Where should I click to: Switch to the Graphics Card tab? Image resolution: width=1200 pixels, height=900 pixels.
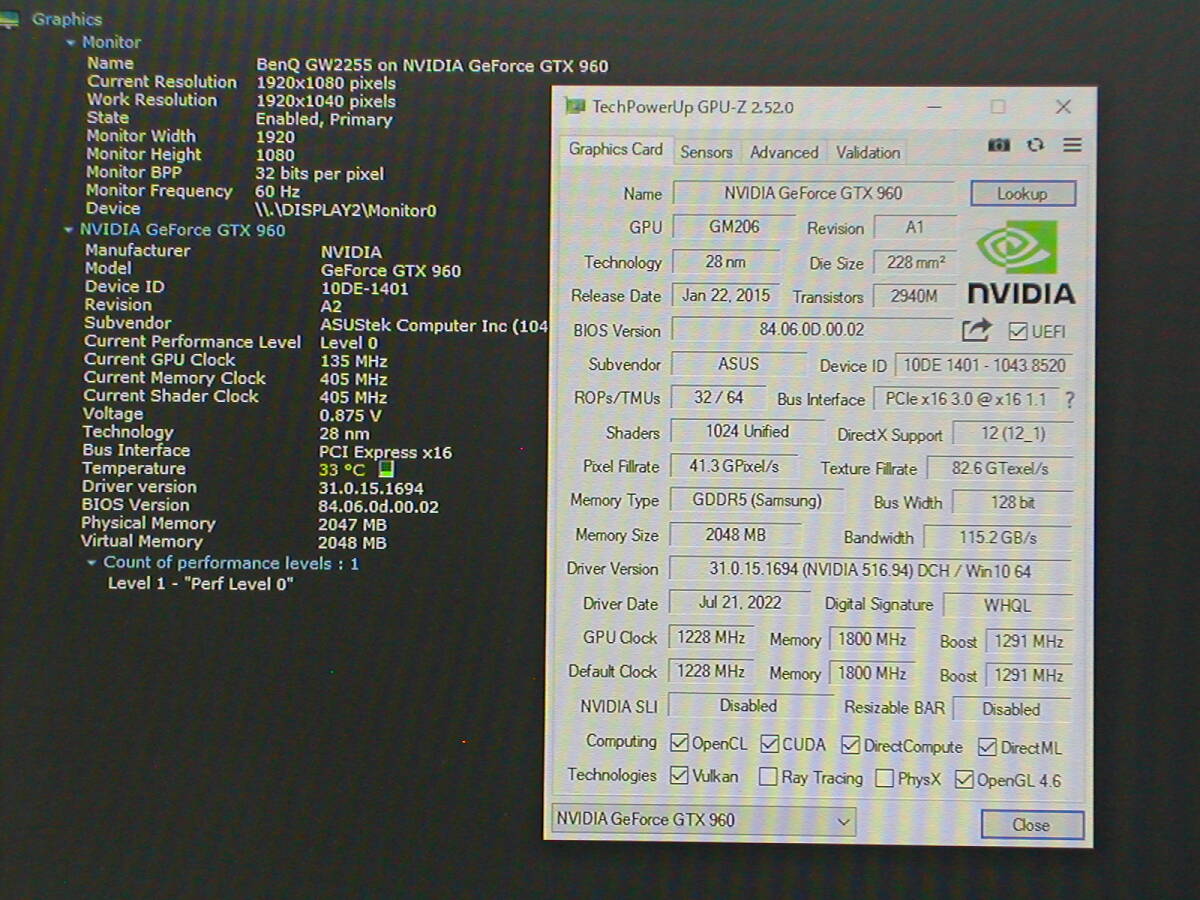pyautogui.click(x=616, y=149)
